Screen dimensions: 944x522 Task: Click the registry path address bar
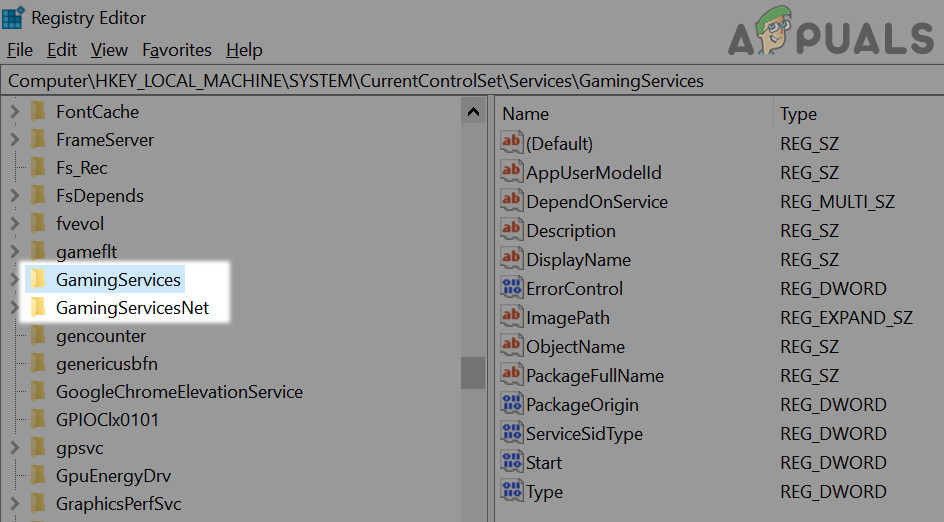[472, 81]
